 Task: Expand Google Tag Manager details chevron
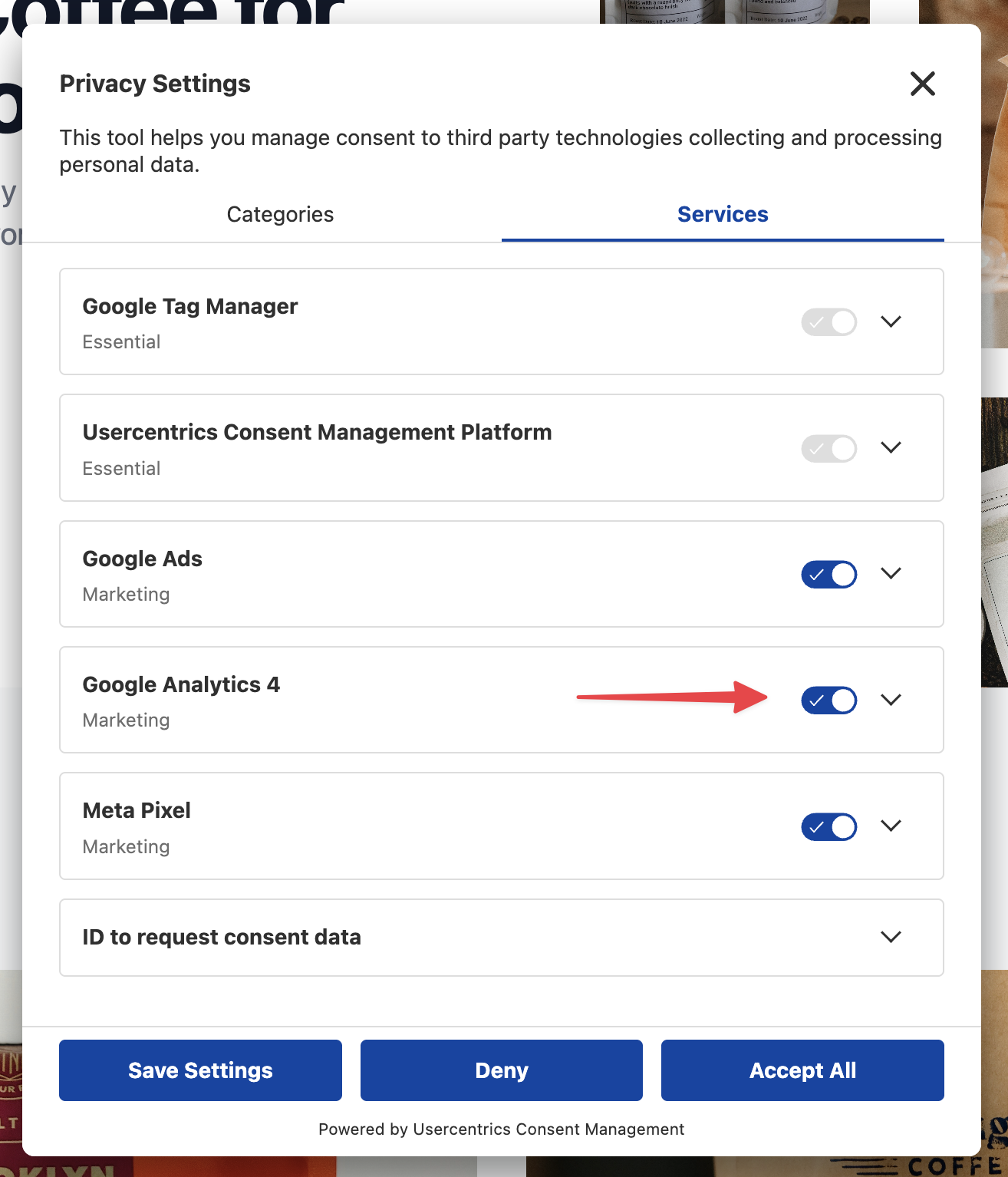[891, 321]
